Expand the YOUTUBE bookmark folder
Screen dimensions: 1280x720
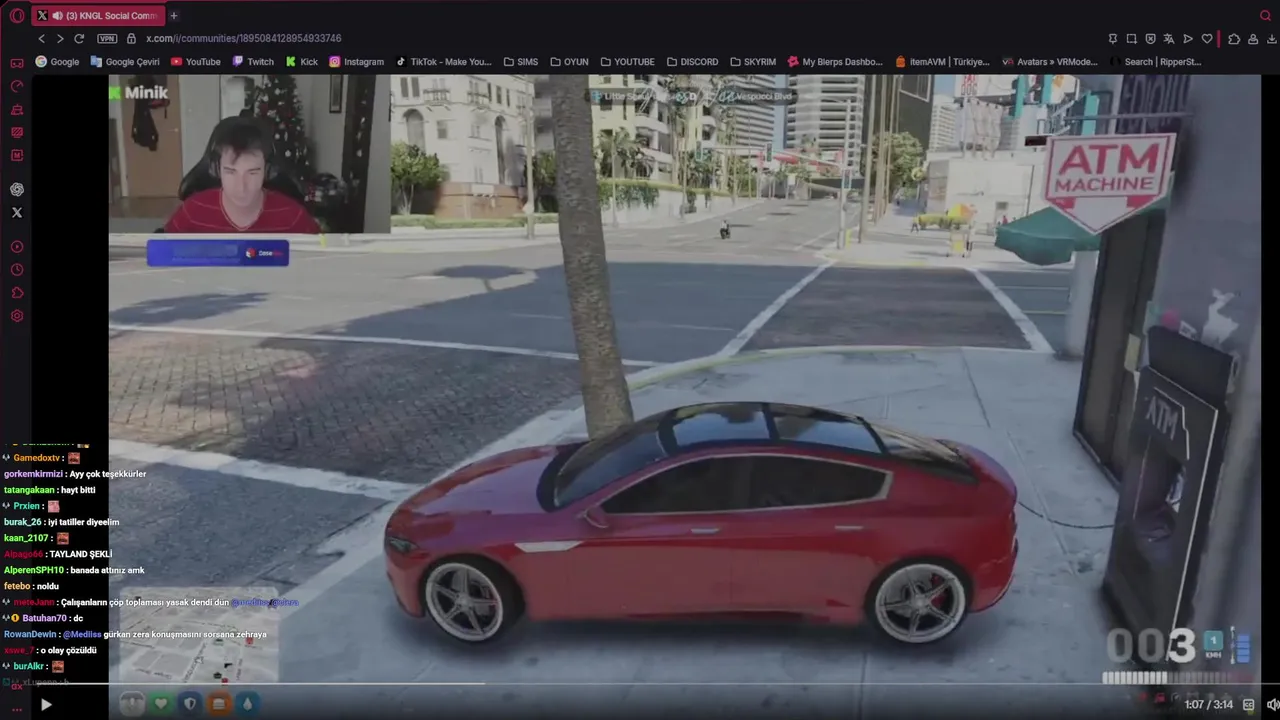pyautogui.click(x=627, y=61)
